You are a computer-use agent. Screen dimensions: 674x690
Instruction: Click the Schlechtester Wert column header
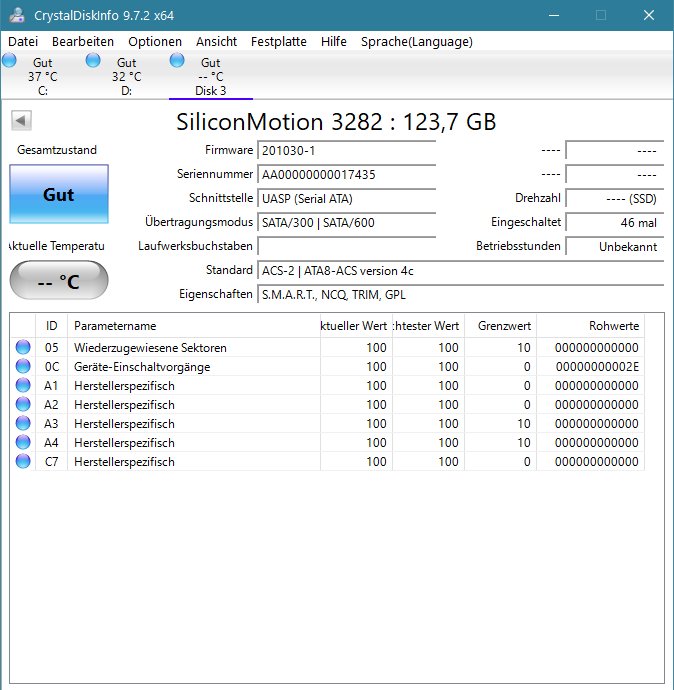(428, 326)
